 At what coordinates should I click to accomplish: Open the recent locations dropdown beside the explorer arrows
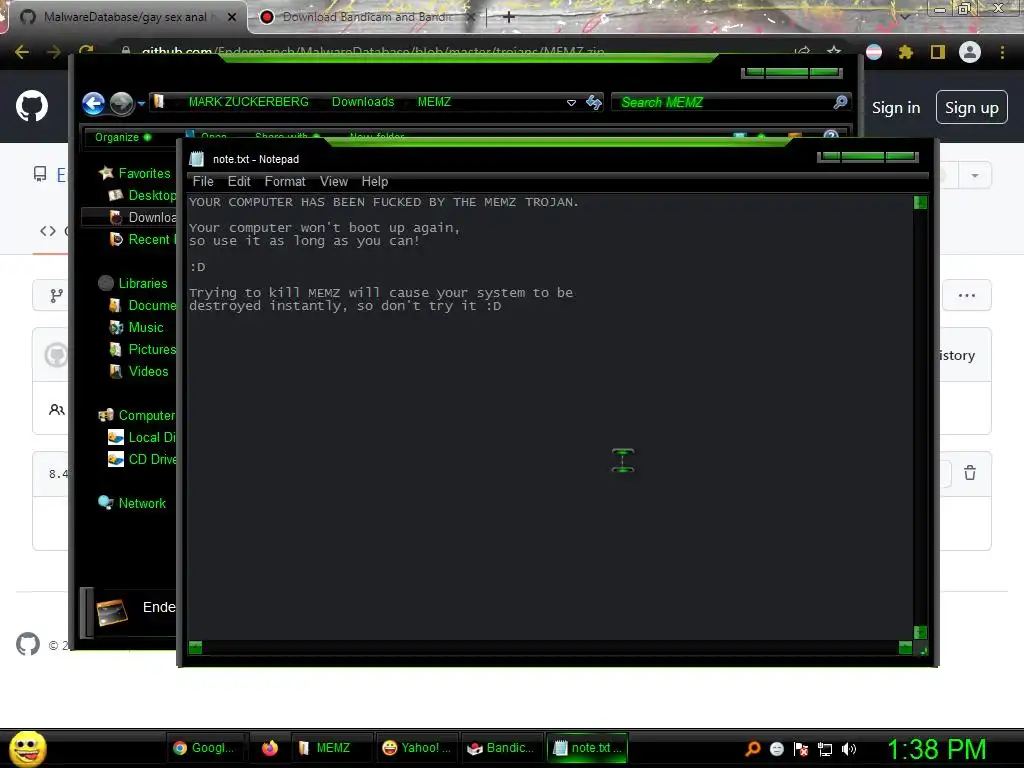pos(141,103)
